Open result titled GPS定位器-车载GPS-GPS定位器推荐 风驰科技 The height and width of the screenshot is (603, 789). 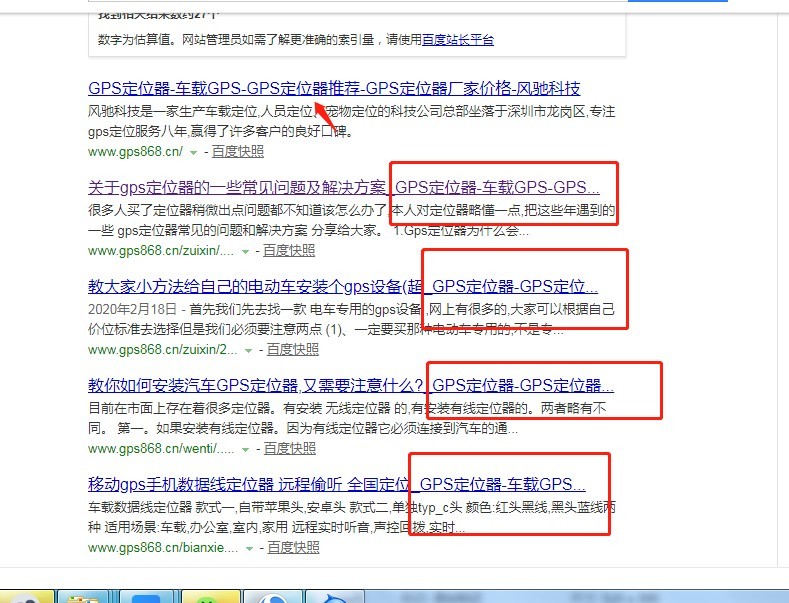(334, 89)
